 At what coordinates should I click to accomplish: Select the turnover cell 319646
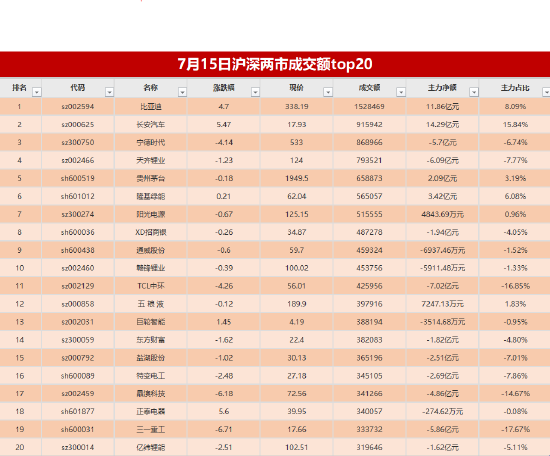tap(369, 447)
